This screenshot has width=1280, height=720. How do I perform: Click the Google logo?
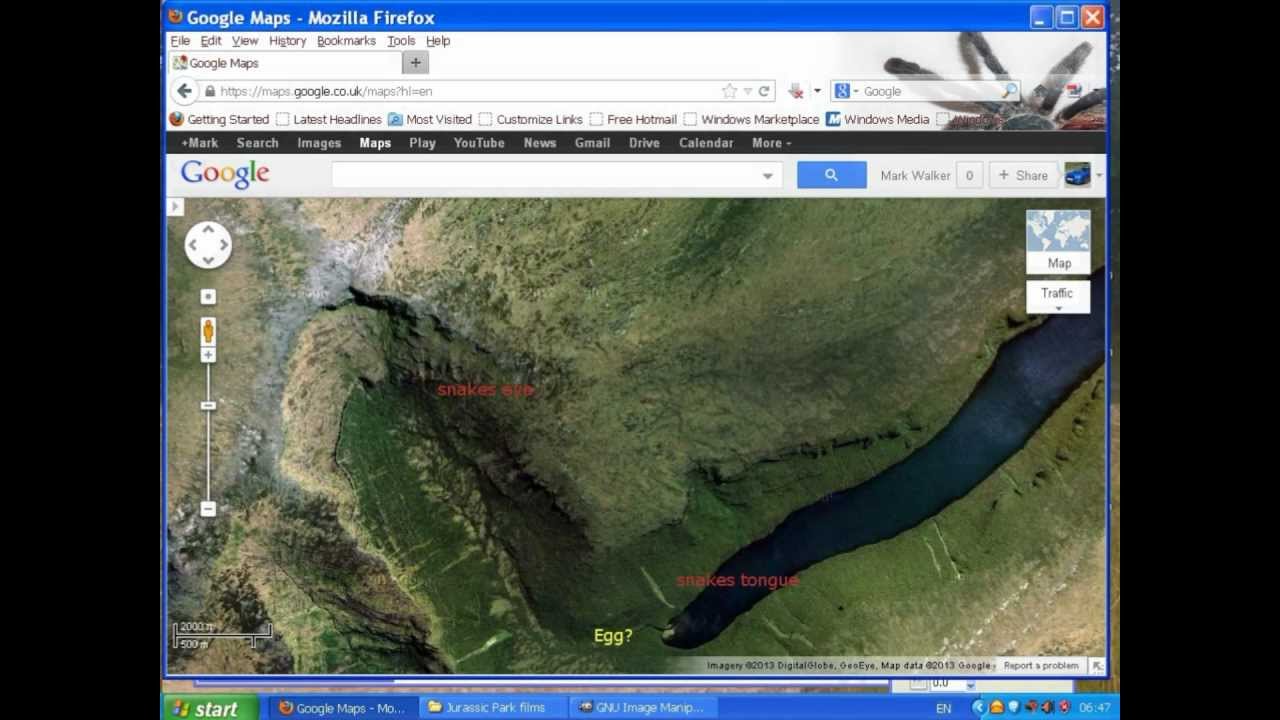pyautogui.click(x=225, y=174)
